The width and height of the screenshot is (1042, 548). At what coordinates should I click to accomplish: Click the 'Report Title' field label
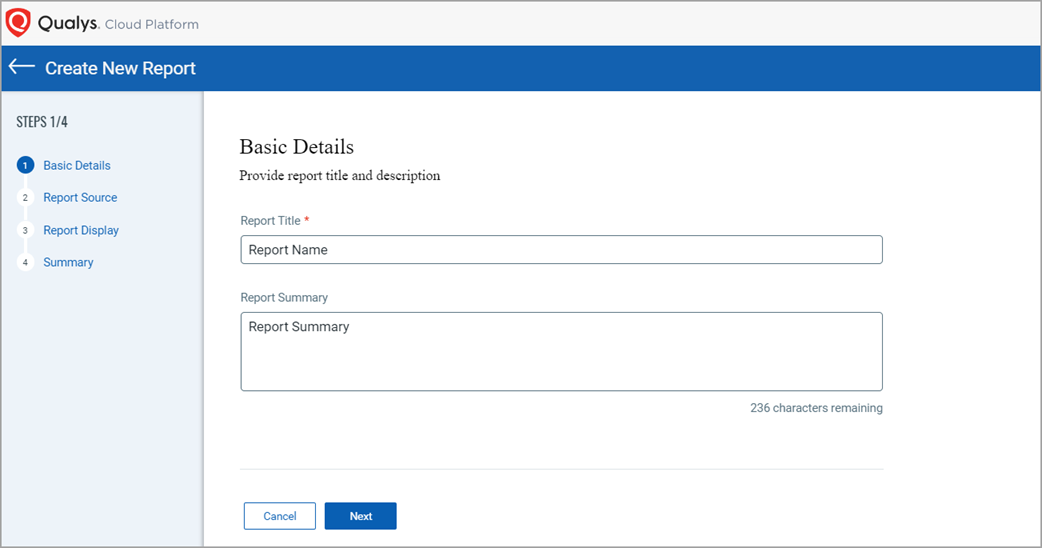(x=270, y=221)
